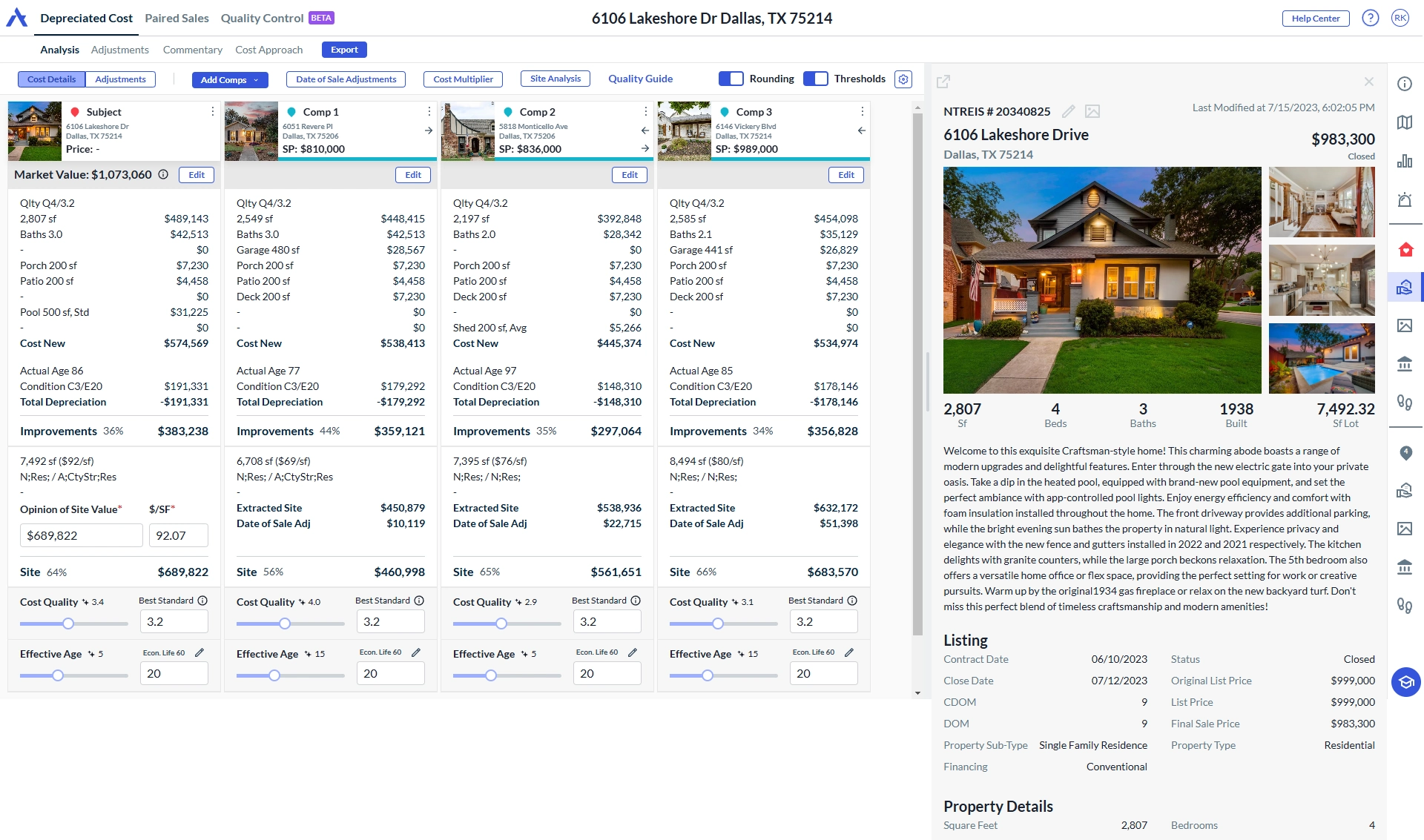This screenshot has width=1424, height=840.
Task: Click the info icon in right sidebar
Action: coord(1405,84)
